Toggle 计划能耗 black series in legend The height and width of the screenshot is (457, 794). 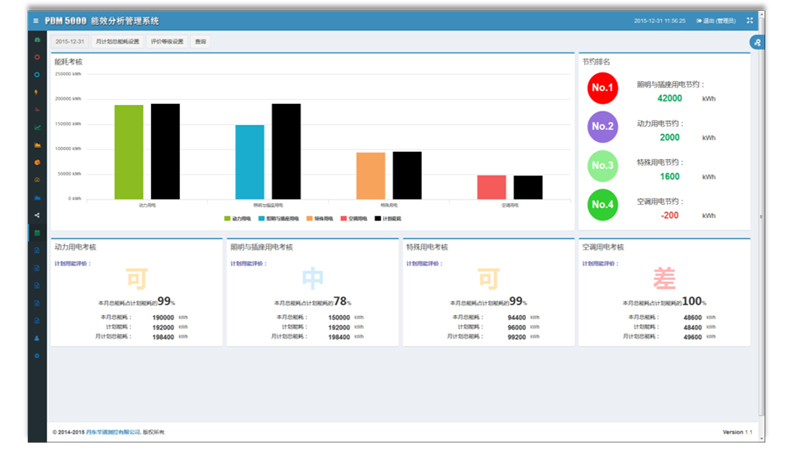pyautogui.click(x=387, y=217)
